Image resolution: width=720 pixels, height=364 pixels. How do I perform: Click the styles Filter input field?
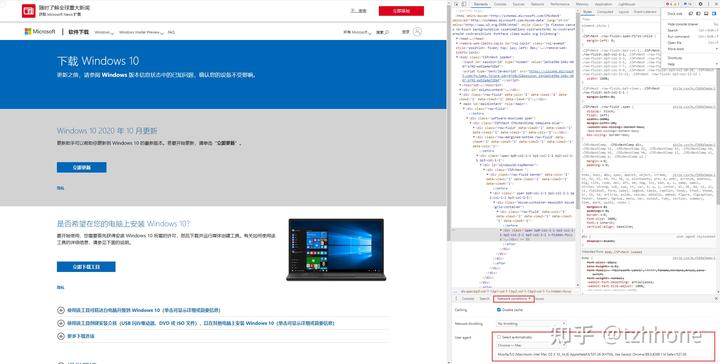coord(620,20)
